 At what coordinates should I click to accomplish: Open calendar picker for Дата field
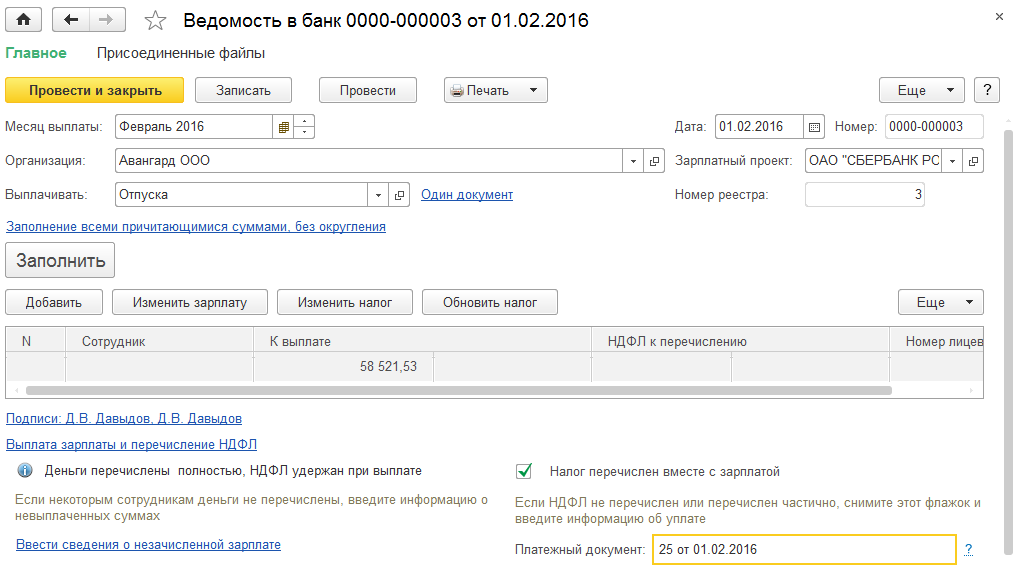814,127
